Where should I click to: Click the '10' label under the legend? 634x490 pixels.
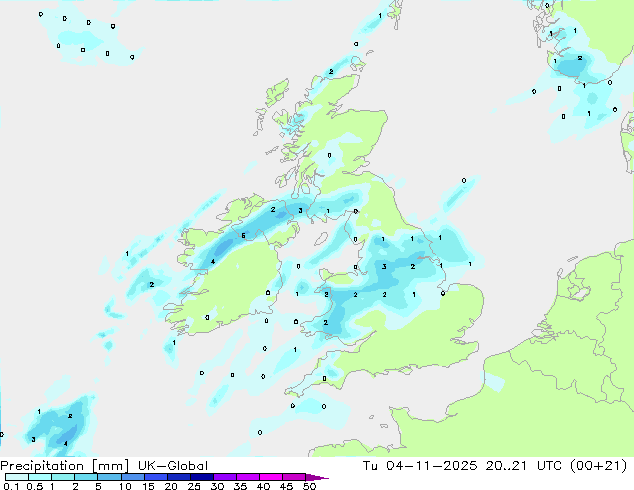coord(125,486)
